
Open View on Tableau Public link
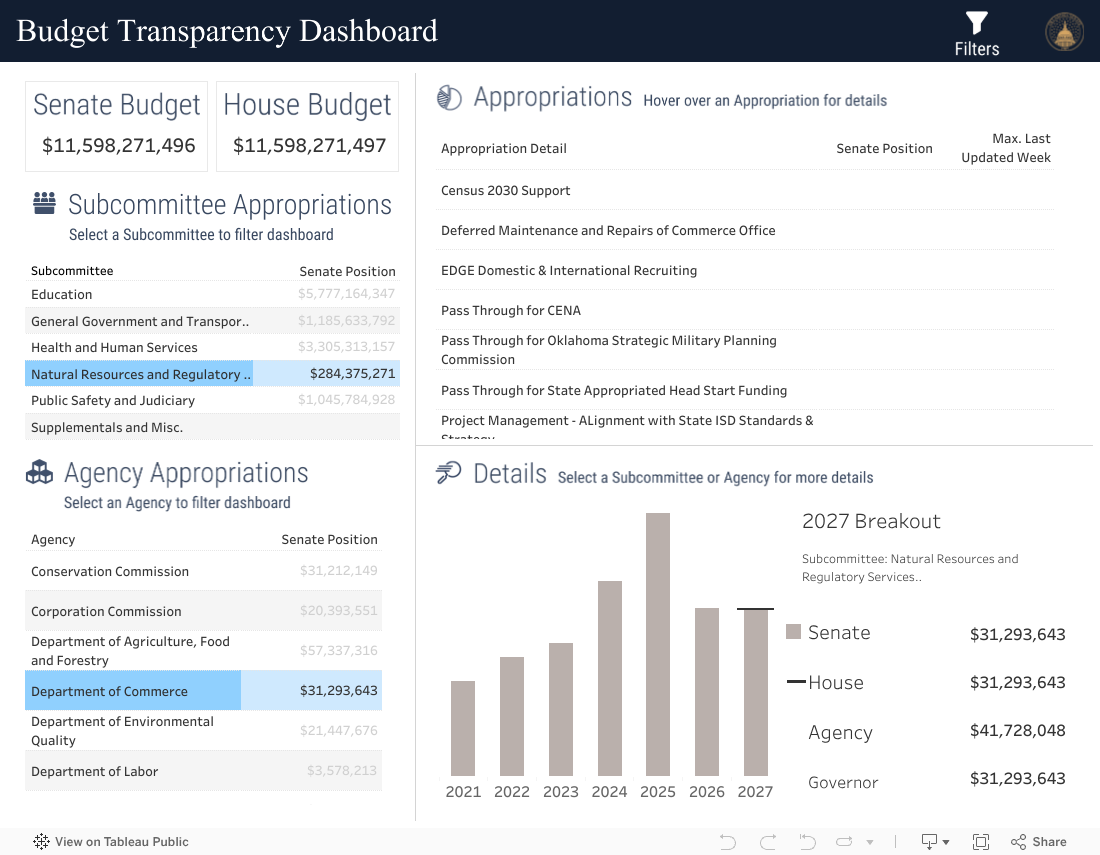tap(121, 842)
